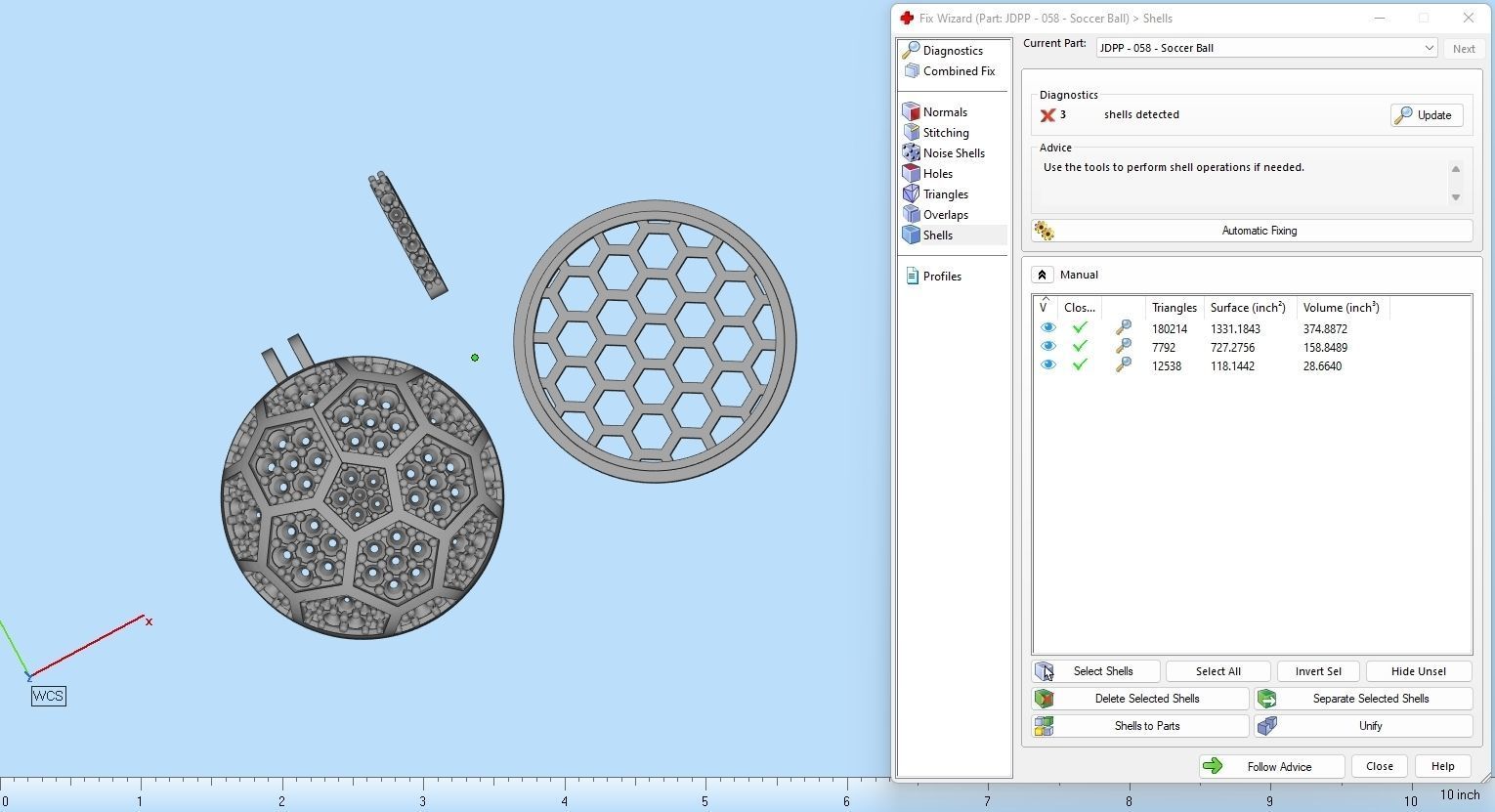Sort shell list by Triangles column

pos(1175,308)
